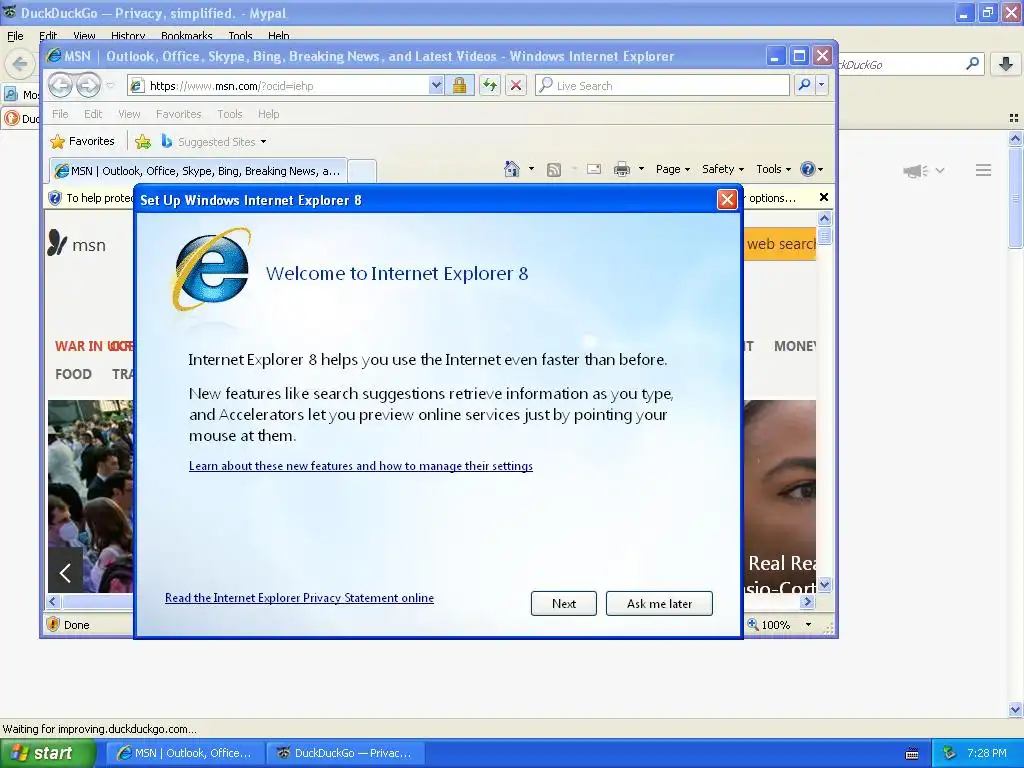Open the IE Favorites menu
1024x768 pixels.
(178, 114)
